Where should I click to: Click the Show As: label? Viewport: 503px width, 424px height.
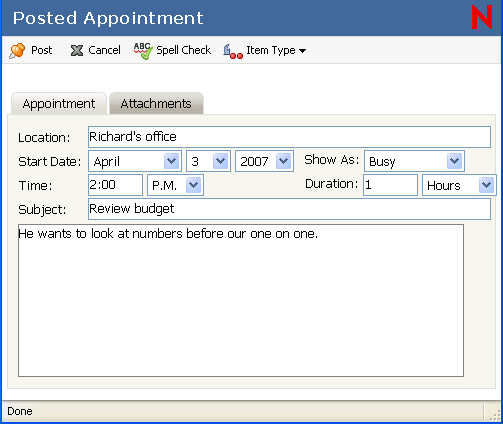click(x=332, y=160)
